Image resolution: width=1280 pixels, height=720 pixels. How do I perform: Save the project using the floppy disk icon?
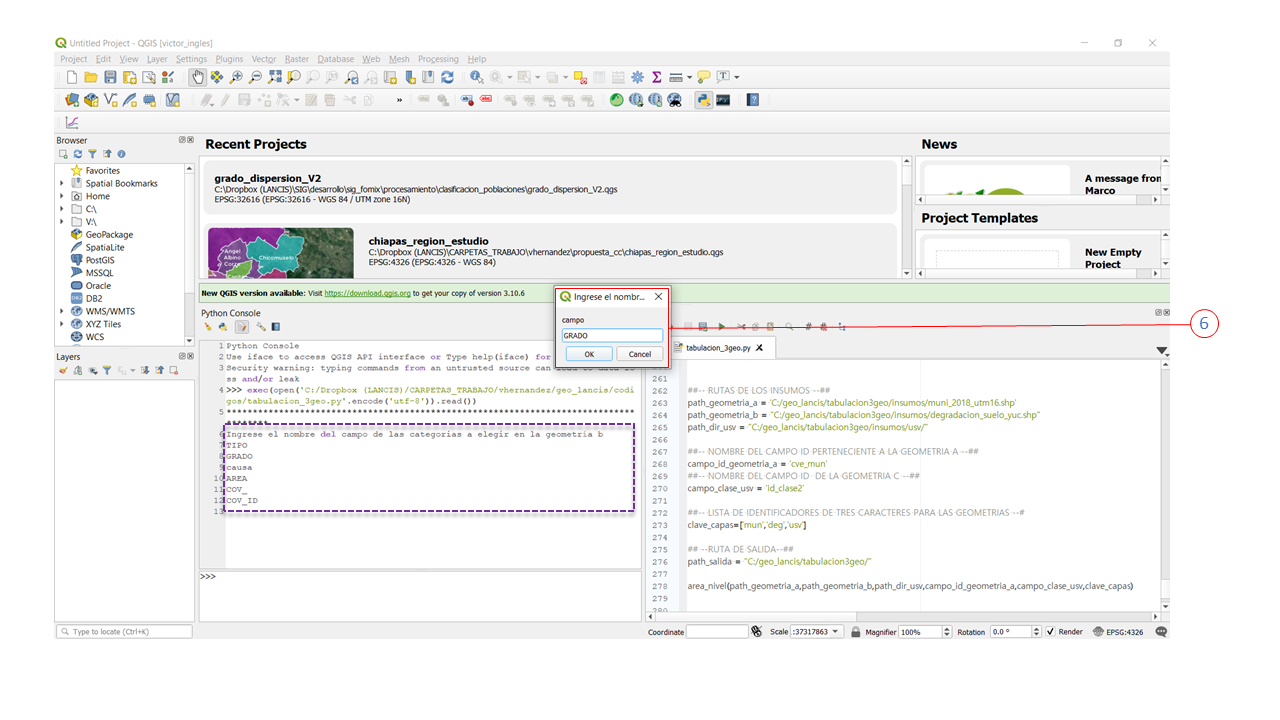click(x=110, y=77)
